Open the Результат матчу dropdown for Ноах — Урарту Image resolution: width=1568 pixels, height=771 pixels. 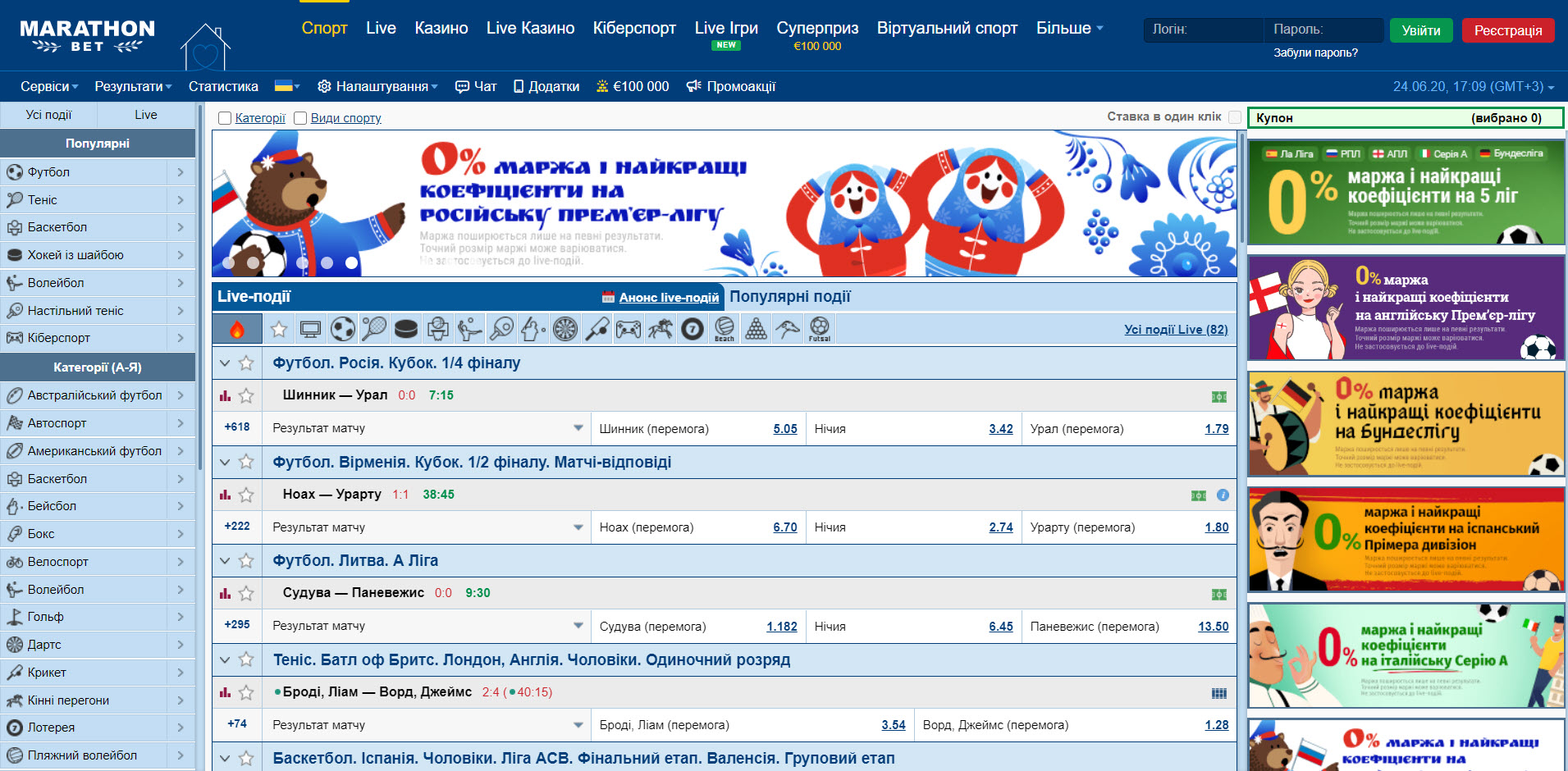point(579,527)
